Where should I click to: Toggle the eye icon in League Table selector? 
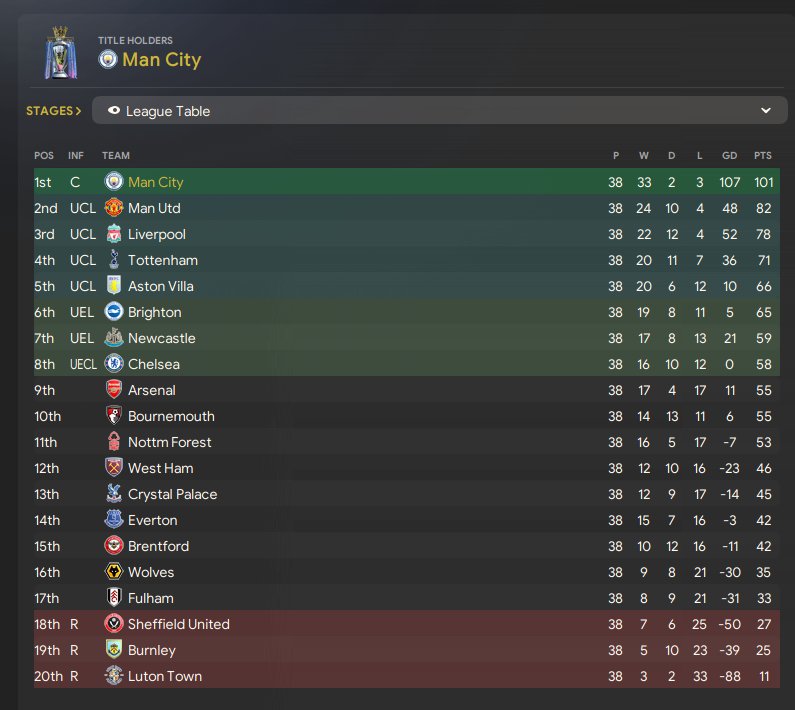click(114, 111)
